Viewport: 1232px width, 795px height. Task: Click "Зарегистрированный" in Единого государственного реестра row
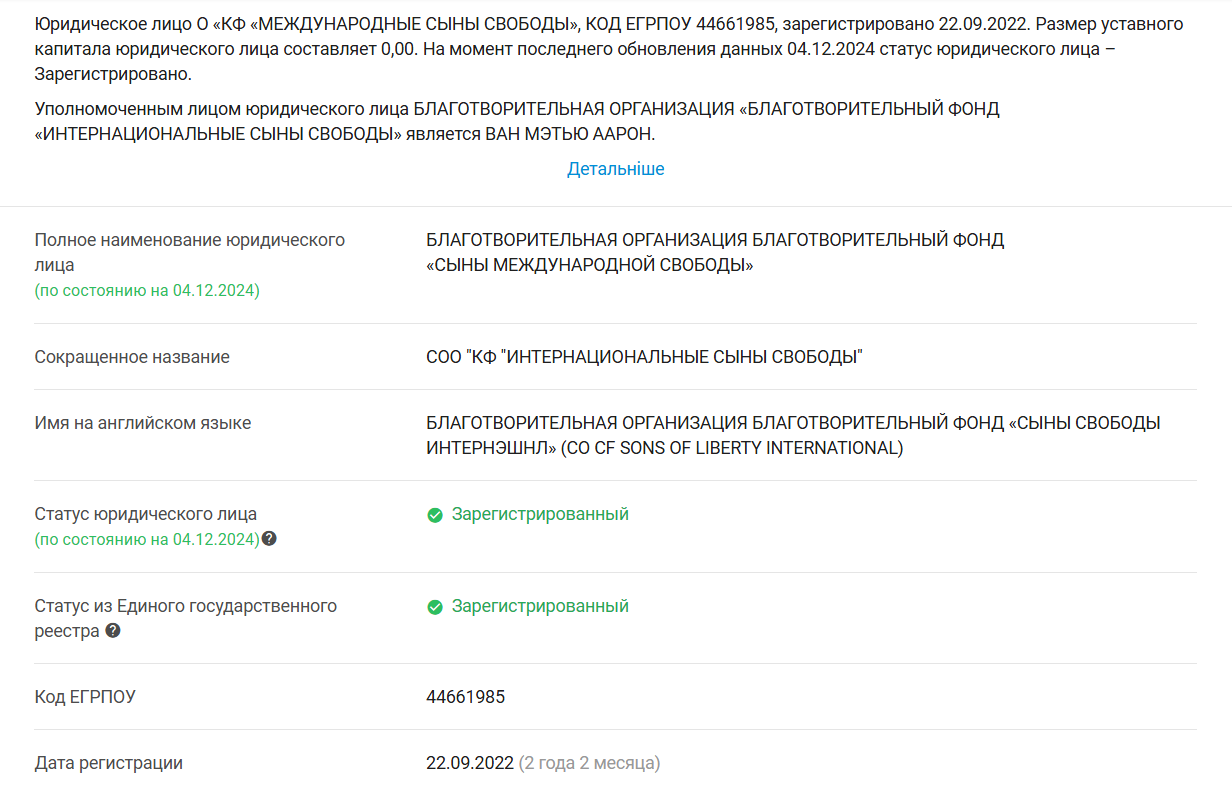pyautogui.click(x=540, y=606)
